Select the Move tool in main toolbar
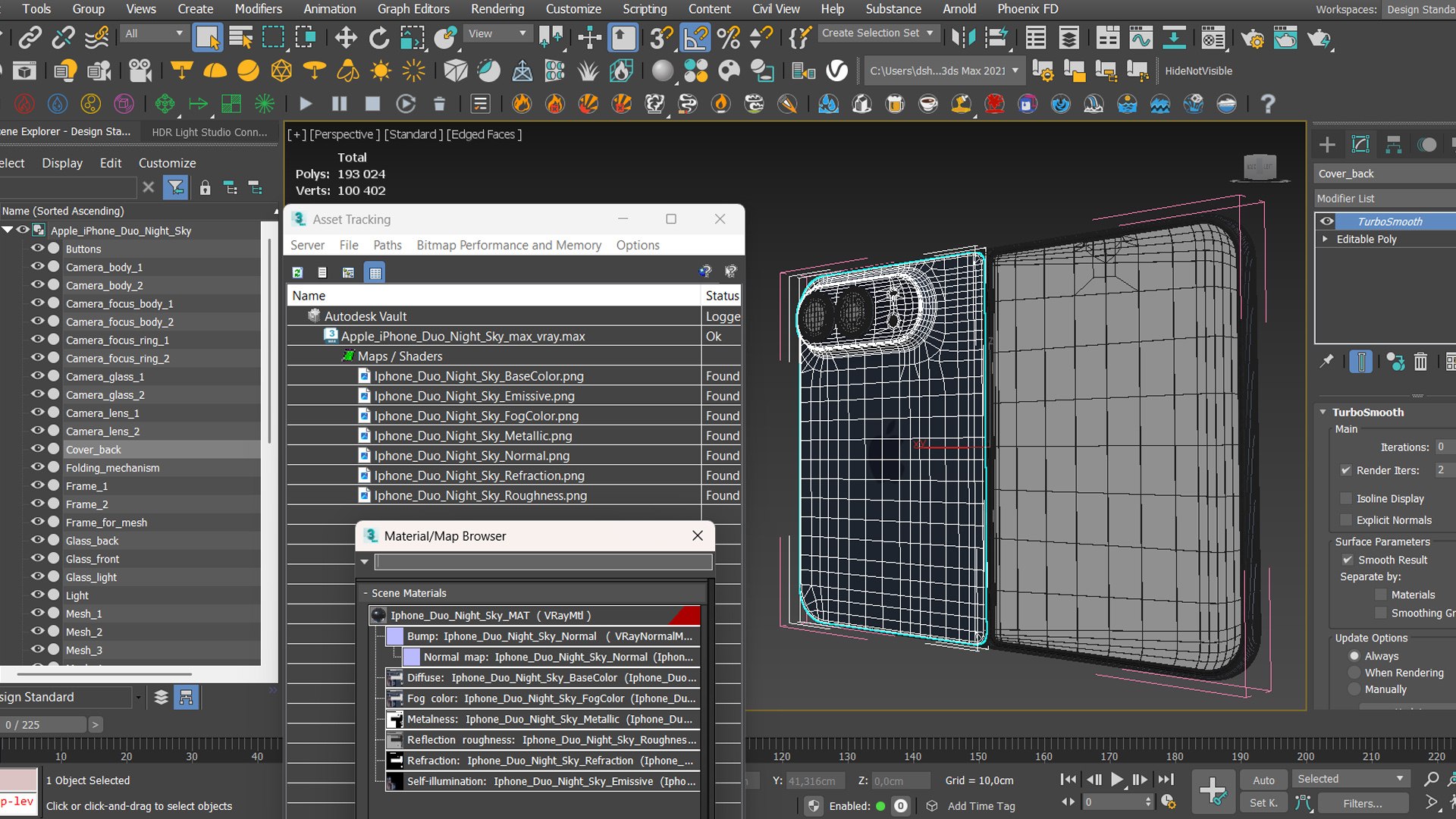Viewport: 1456px width, 819px height. coord(346,37)
